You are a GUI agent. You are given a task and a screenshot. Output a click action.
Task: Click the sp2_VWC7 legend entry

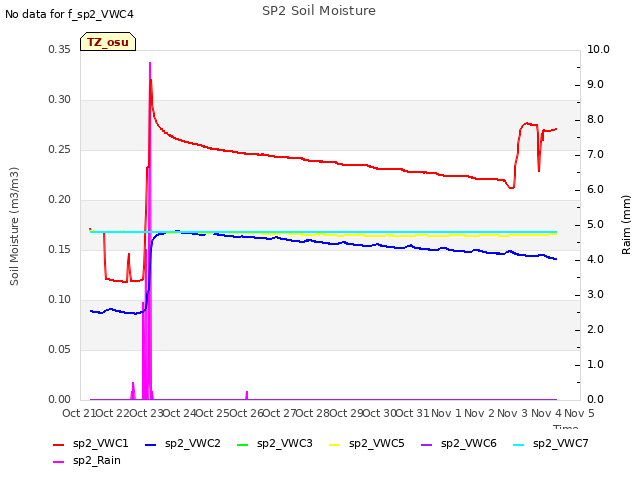(551, 444)
